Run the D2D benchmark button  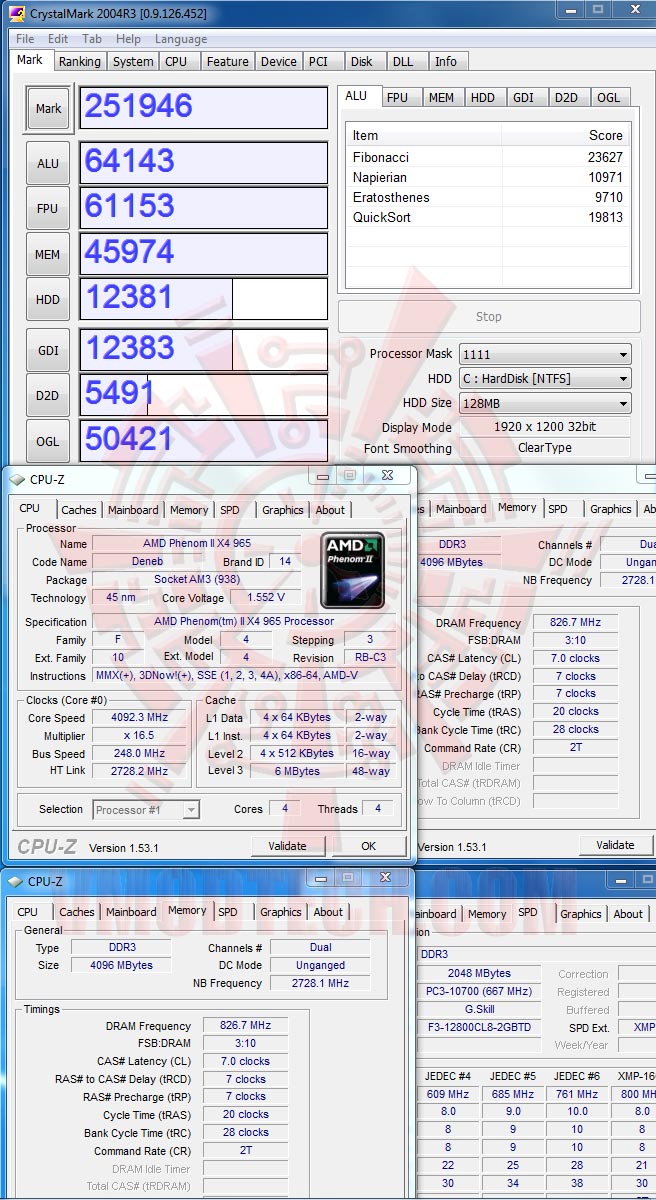48,395
